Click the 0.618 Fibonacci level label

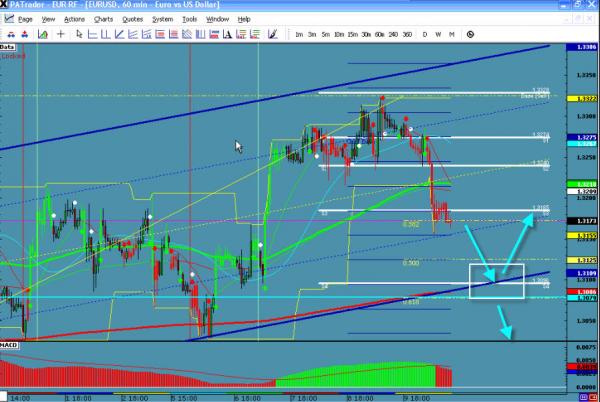coord(411,302)
